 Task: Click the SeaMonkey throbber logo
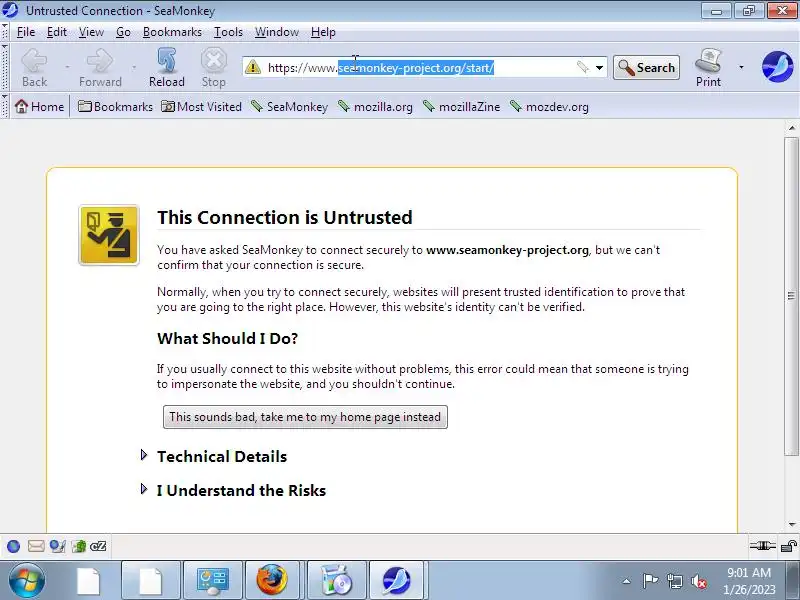(x=777, y=67)
